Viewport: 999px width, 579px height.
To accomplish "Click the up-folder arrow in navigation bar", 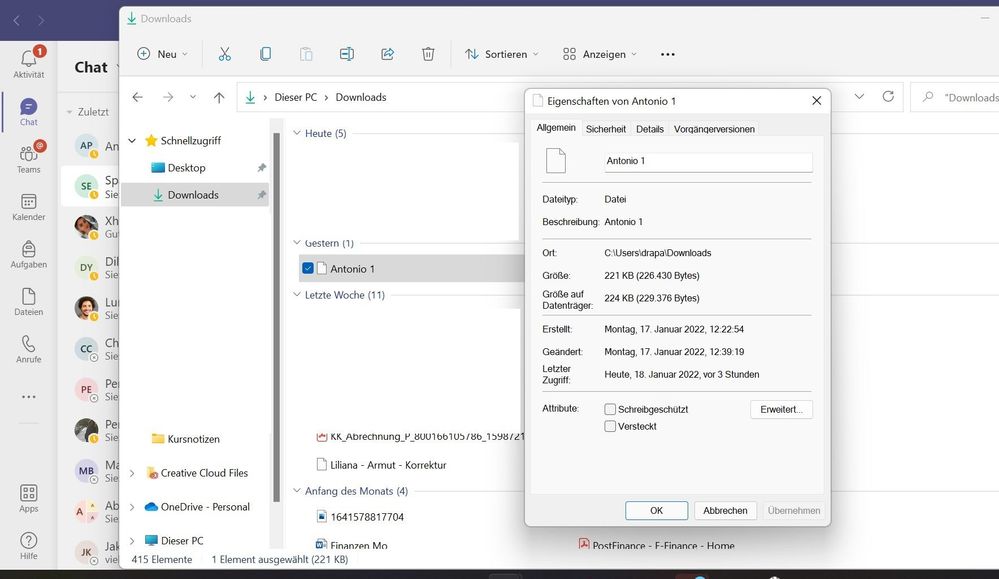I will pos(219,97).
